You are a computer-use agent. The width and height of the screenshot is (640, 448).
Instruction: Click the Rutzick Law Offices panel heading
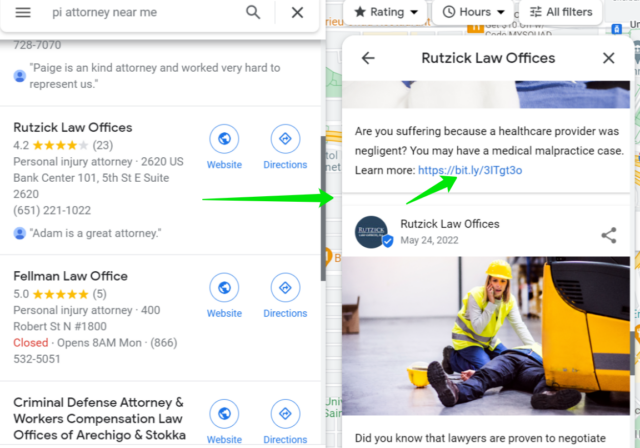click(488, 58)
